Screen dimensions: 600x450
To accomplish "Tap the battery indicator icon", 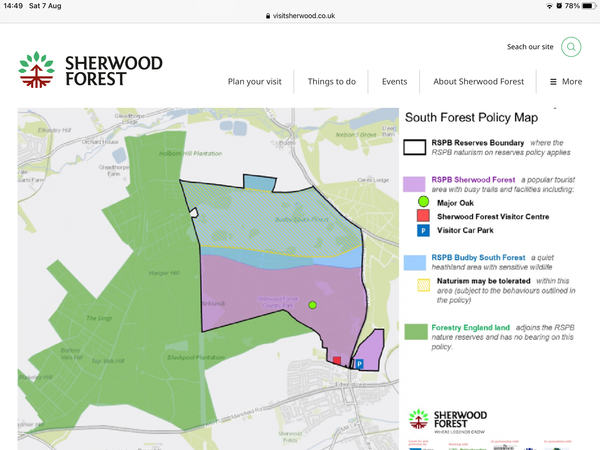I will point(589,6).
